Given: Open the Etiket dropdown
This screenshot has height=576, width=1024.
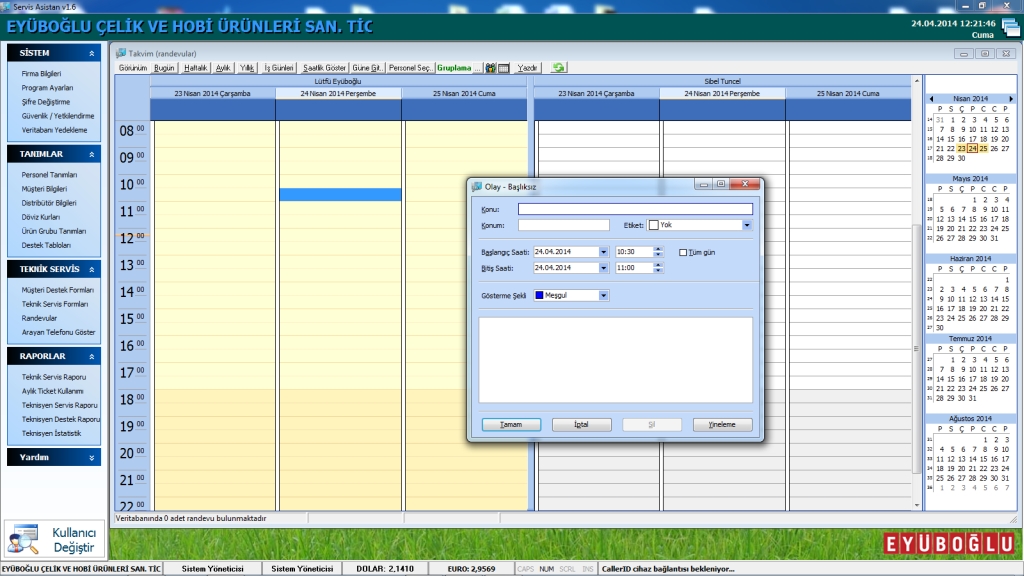Looking at the screenshot, I should pyautogui.click(x=746, y=225).
